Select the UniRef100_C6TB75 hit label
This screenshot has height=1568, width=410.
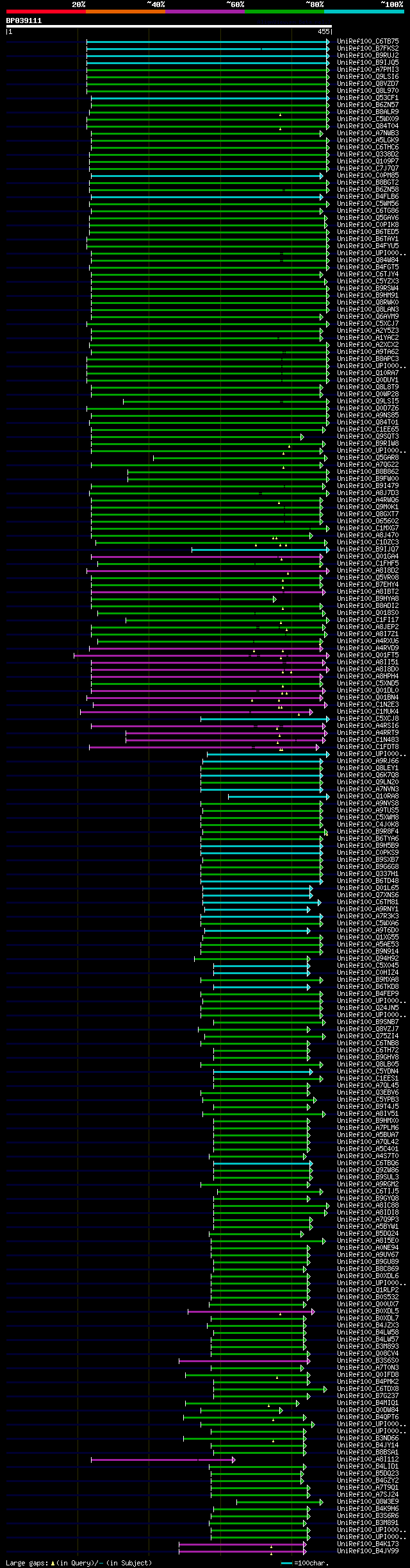[368, 42]
